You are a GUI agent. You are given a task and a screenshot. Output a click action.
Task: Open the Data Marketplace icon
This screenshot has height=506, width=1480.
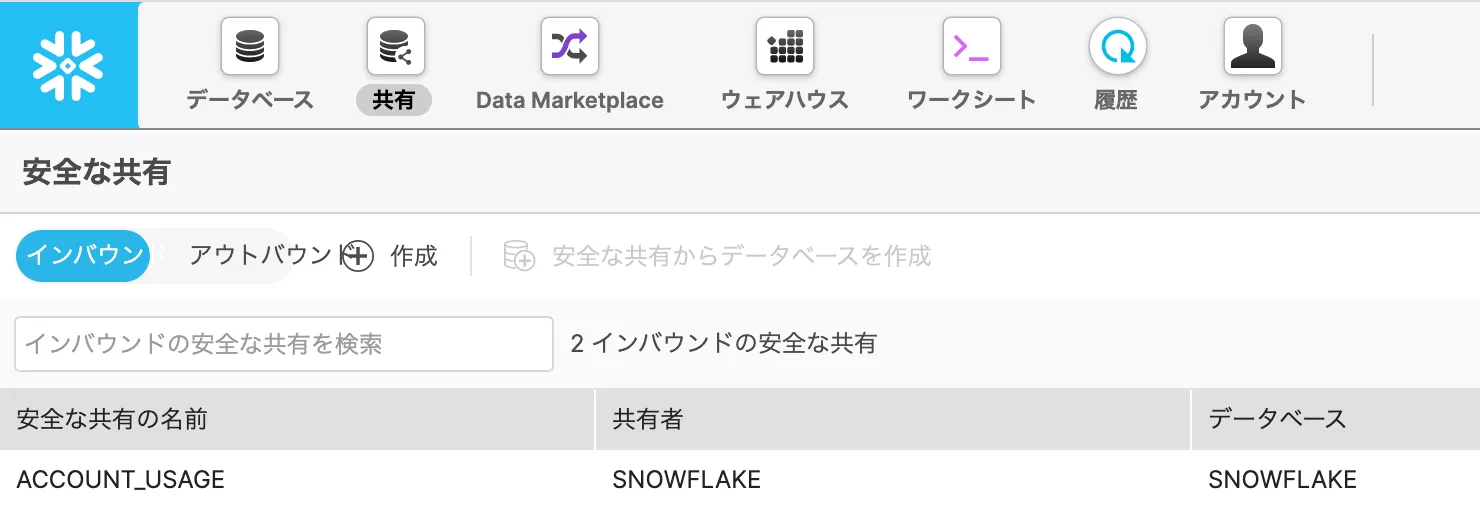coord(569,47)
